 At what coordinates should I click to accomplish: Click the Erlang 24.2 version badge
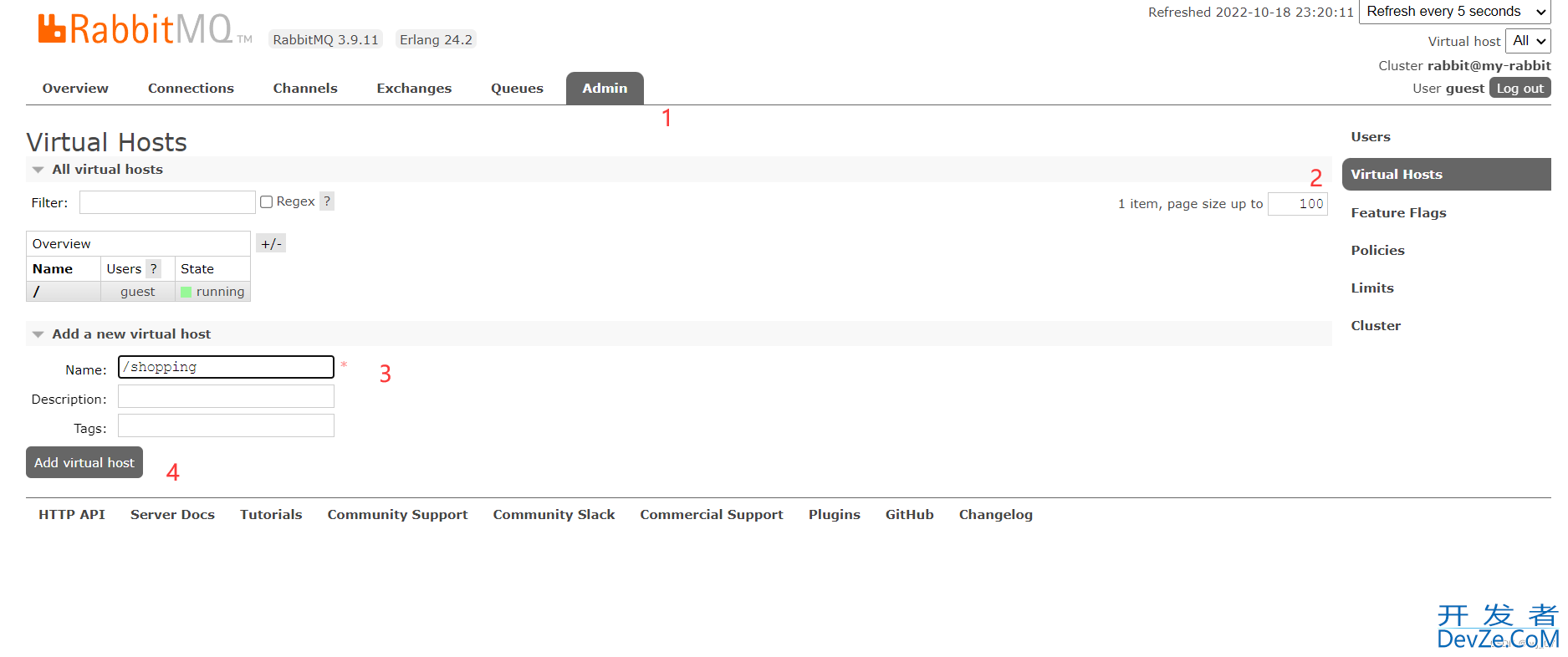(436, 39)
